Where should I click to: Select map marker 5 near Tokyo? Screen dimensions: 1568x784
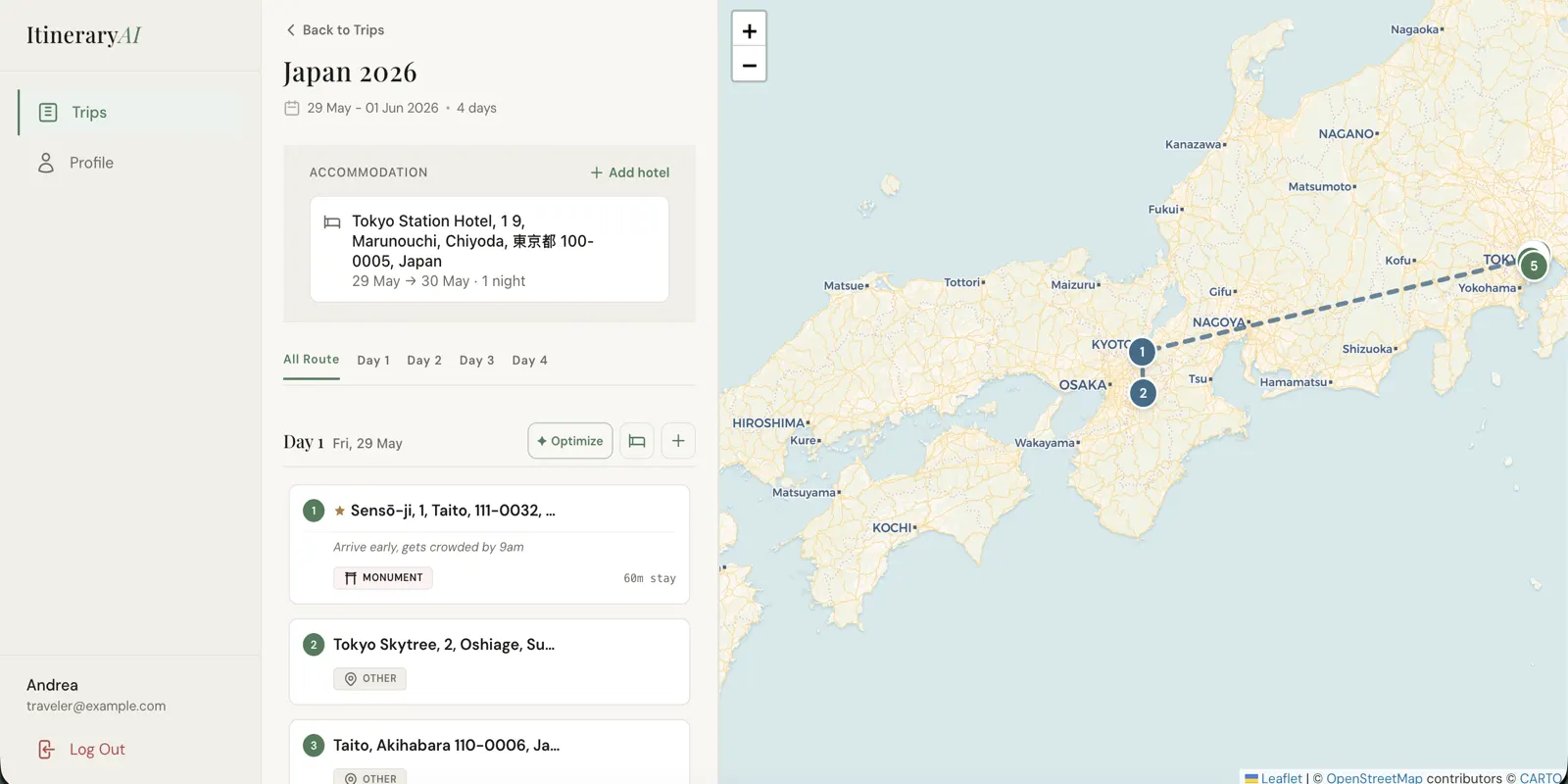point(1534,266)
